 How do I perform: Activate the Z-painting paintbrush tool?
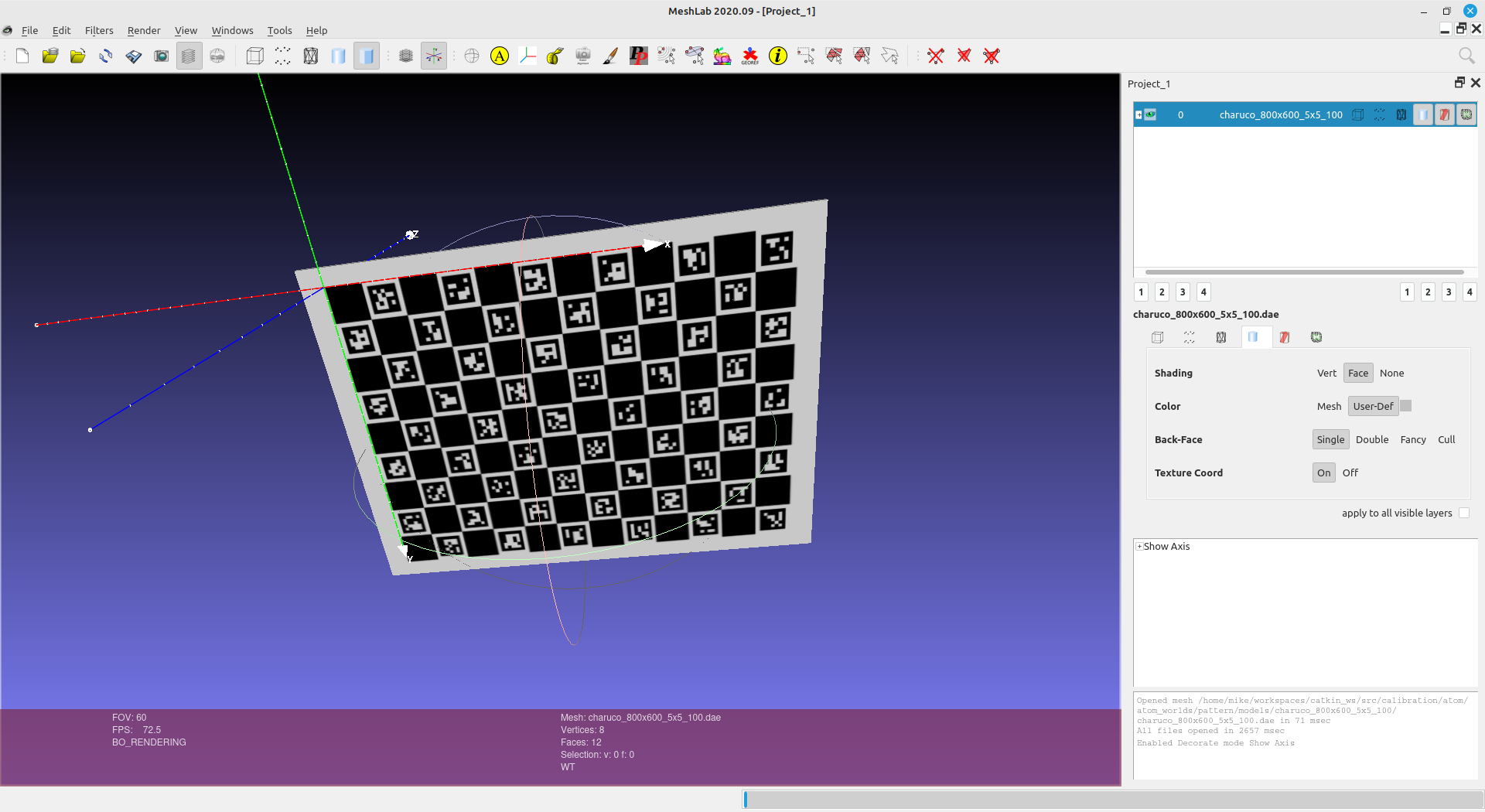coord(610,56)
